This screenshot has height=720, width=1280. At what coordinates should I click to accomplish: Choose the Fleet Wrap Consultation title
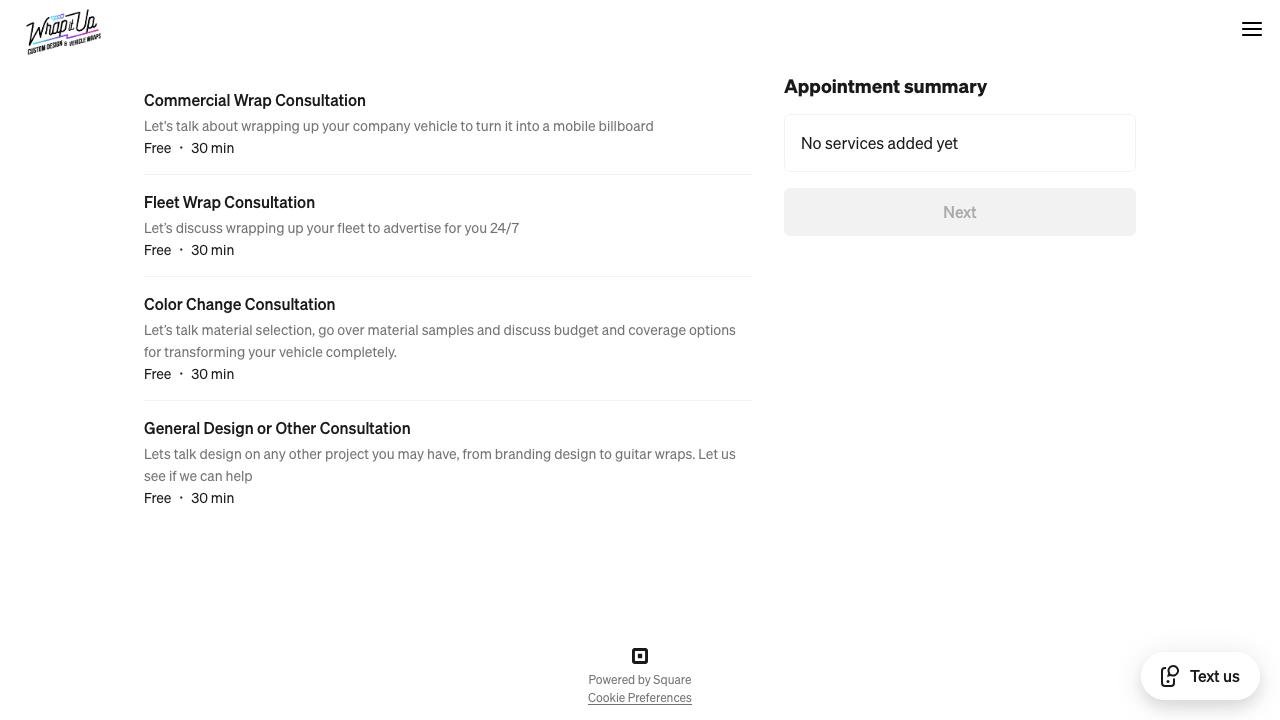click(229, 202)
